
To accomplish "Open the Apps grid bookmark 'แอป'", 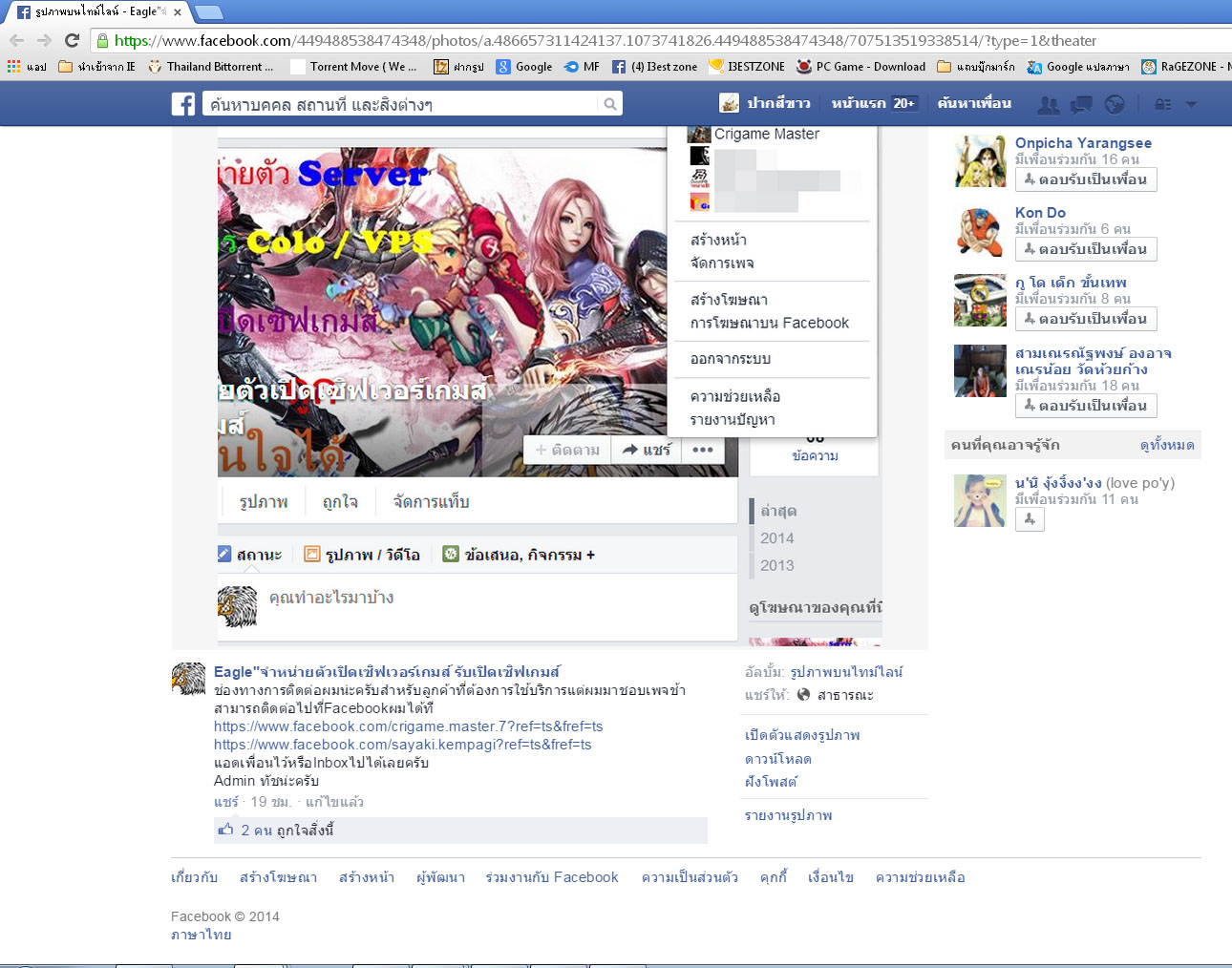I will 27,67.
